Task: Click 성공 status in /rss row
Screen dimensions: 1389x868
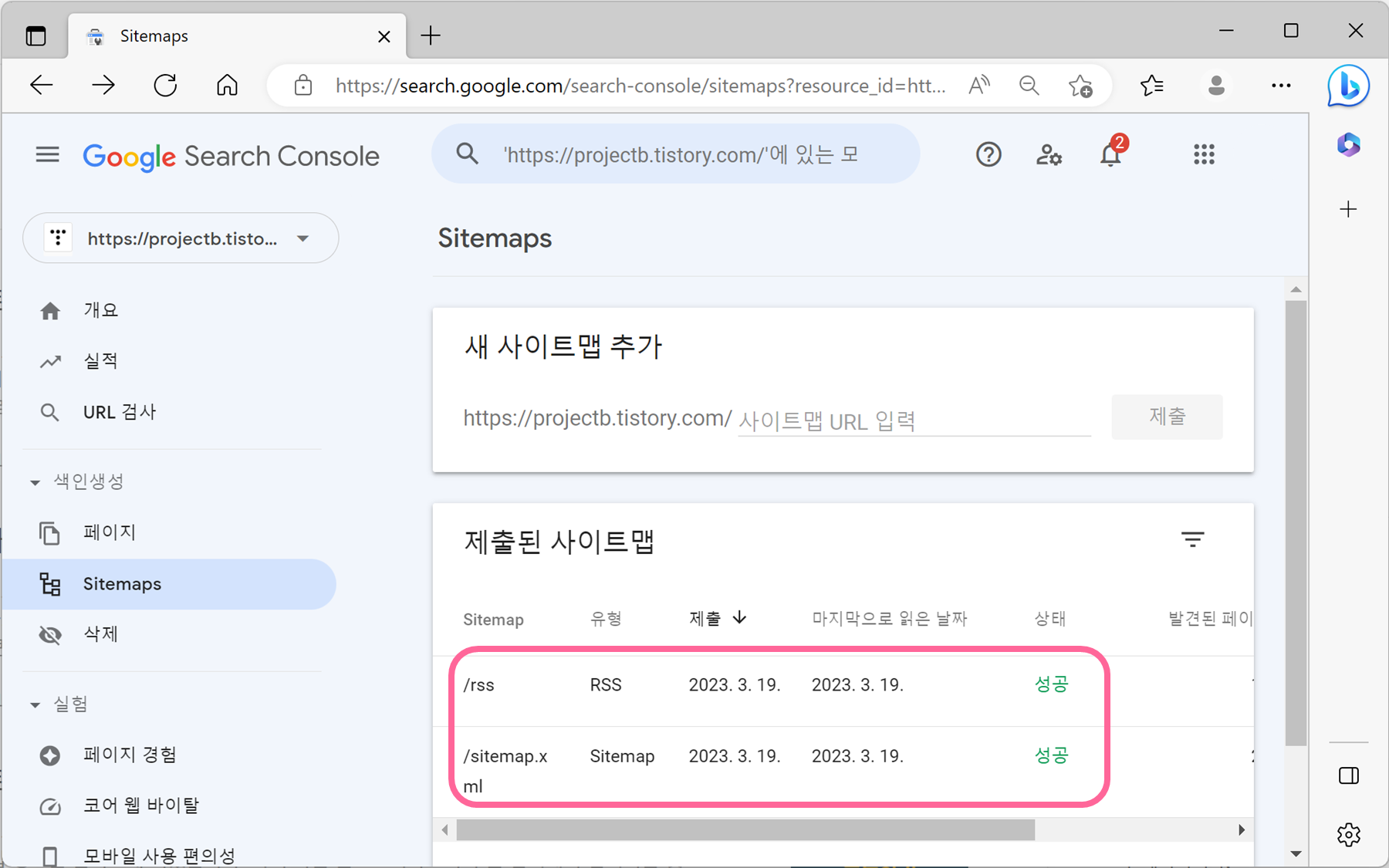Action: tap(1051, 684)
